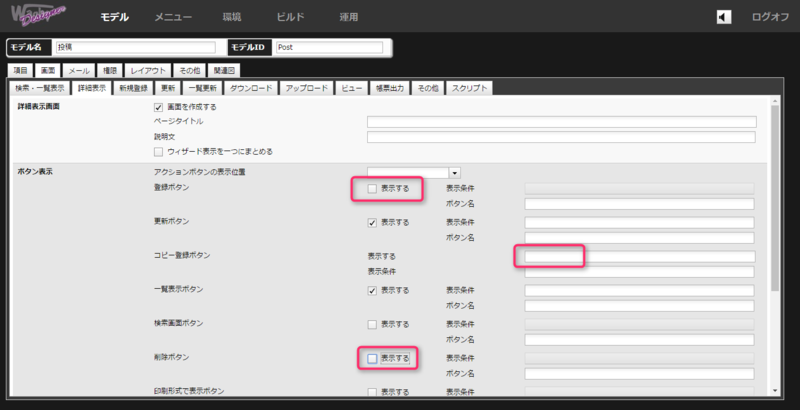
Task: Click 一覧表示ボタン's 表示条件 input field
Action: click(639, 291)
